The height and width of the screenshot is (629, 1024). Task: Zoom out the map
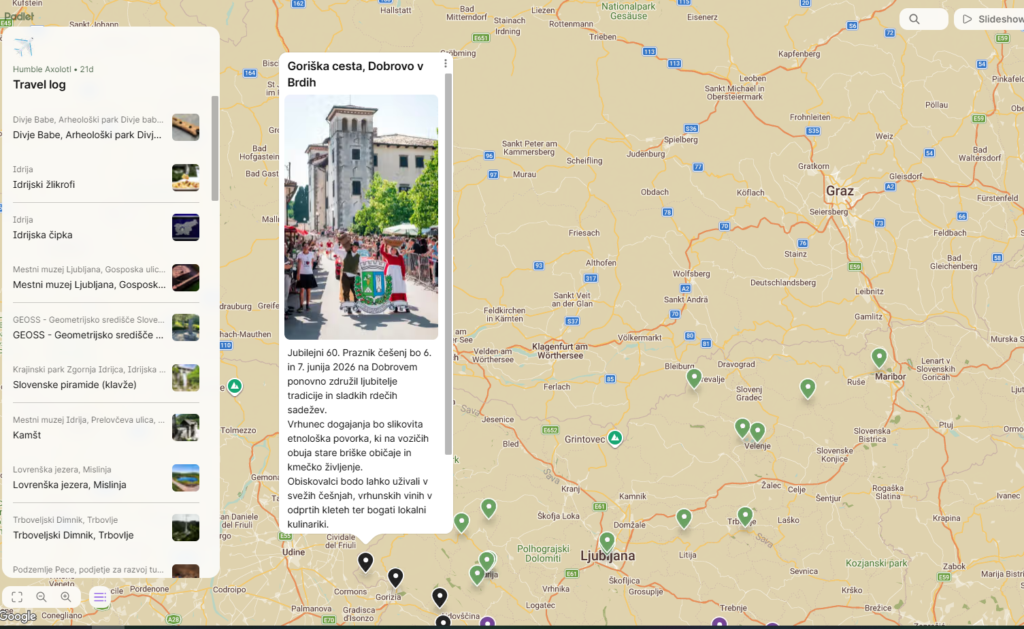tap(41, 596)
